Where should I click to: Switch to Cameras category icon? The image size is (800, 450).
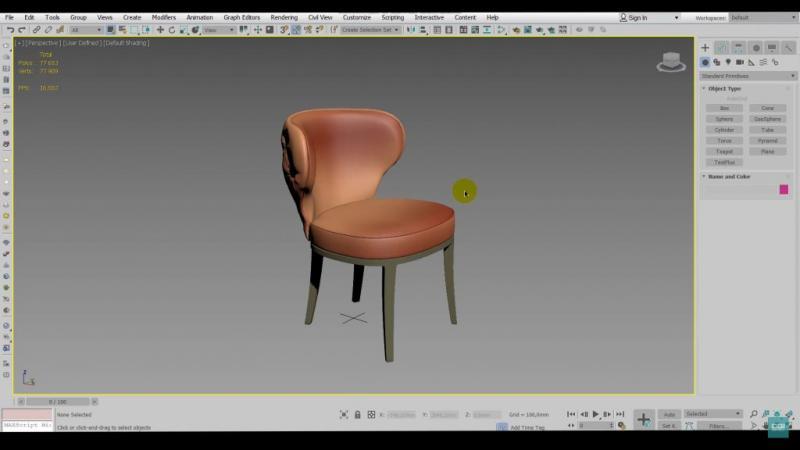(739, 62)
